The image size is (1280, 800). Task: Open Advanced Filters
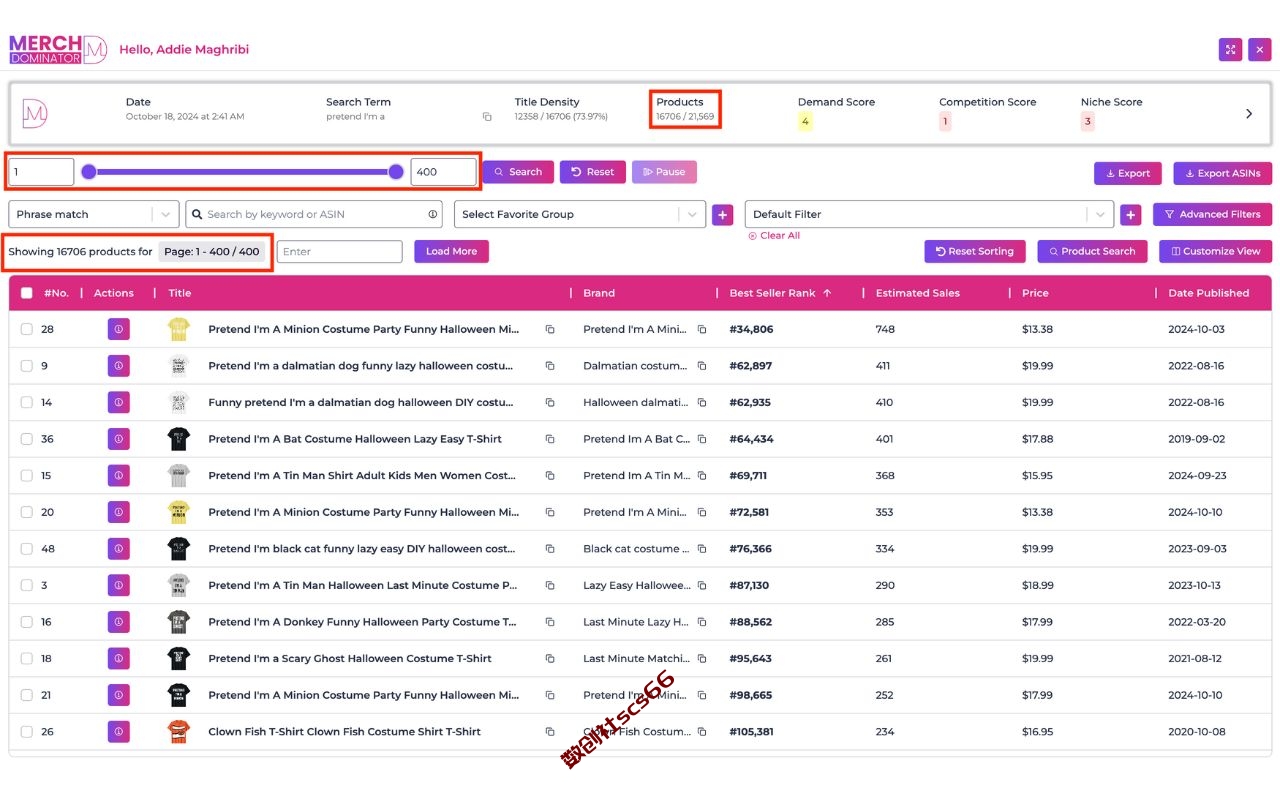(1212, 214)
